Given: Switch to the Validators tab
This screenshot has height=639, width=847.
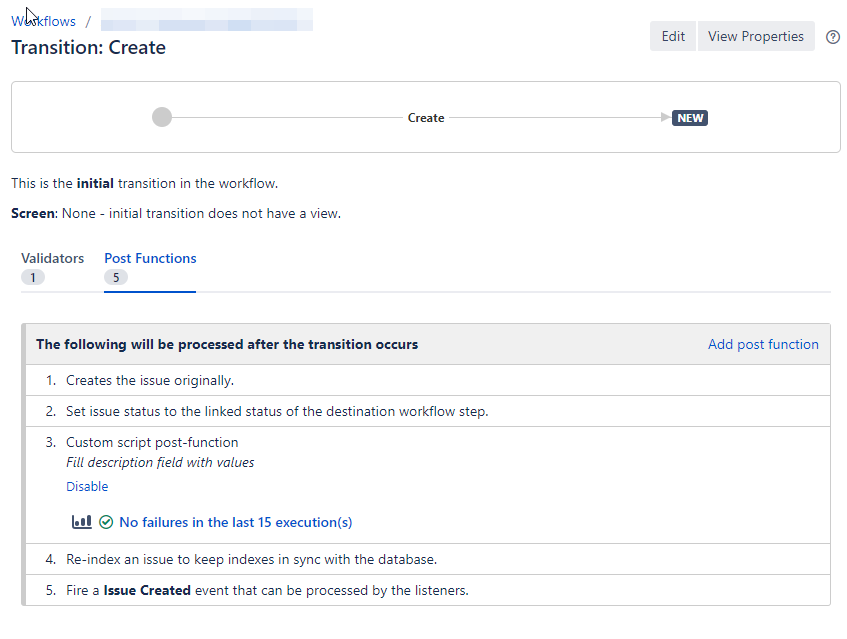Looking at the screenshot, I should coord(52,258).
